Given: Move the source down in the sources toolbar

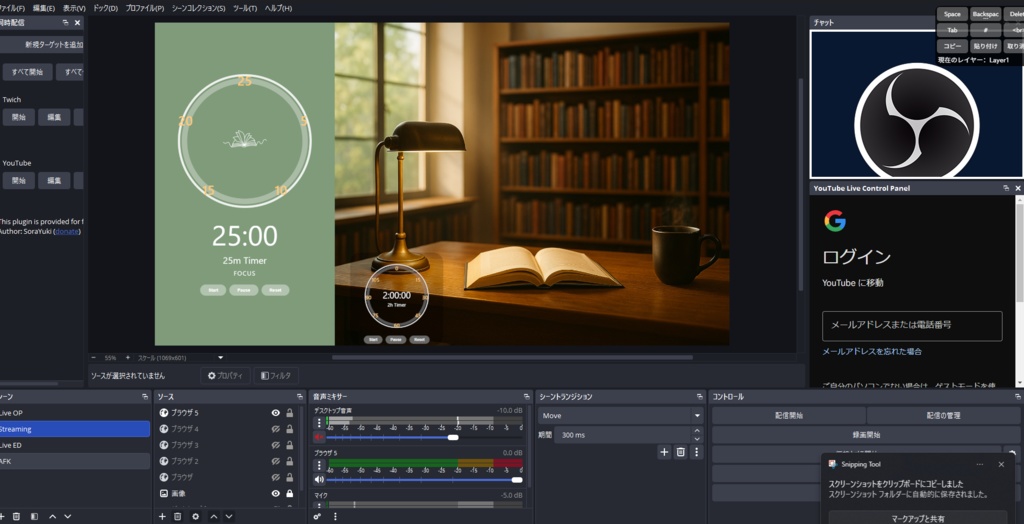Looking at the screenshot, I should (229, 516).
